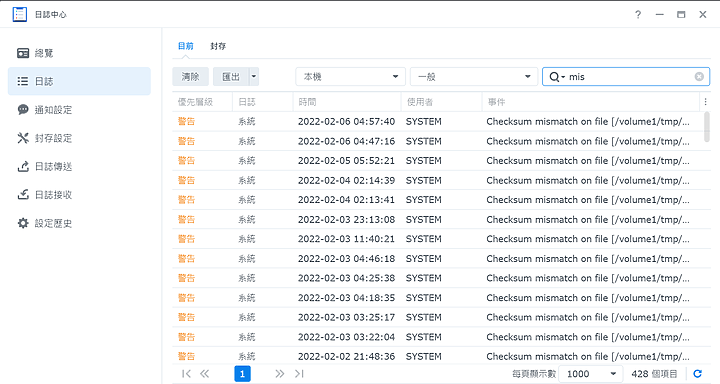
Task: Click the 428 個項目 item count
Action: click(x=654, y=374)
